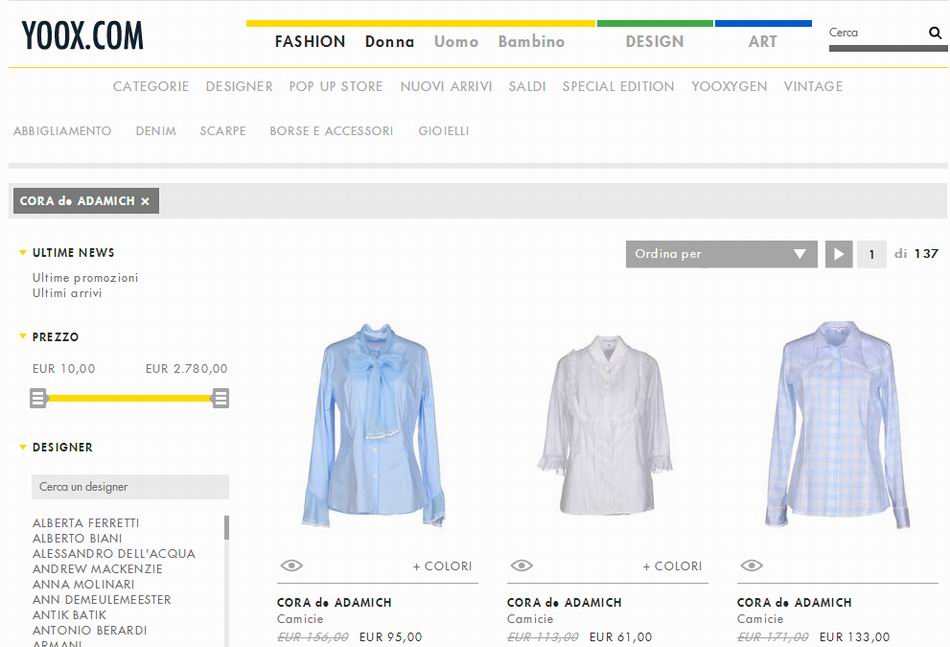The image size is (950, 647).
Task: Open Ultimi arrivi link
Action: [67, 293]
